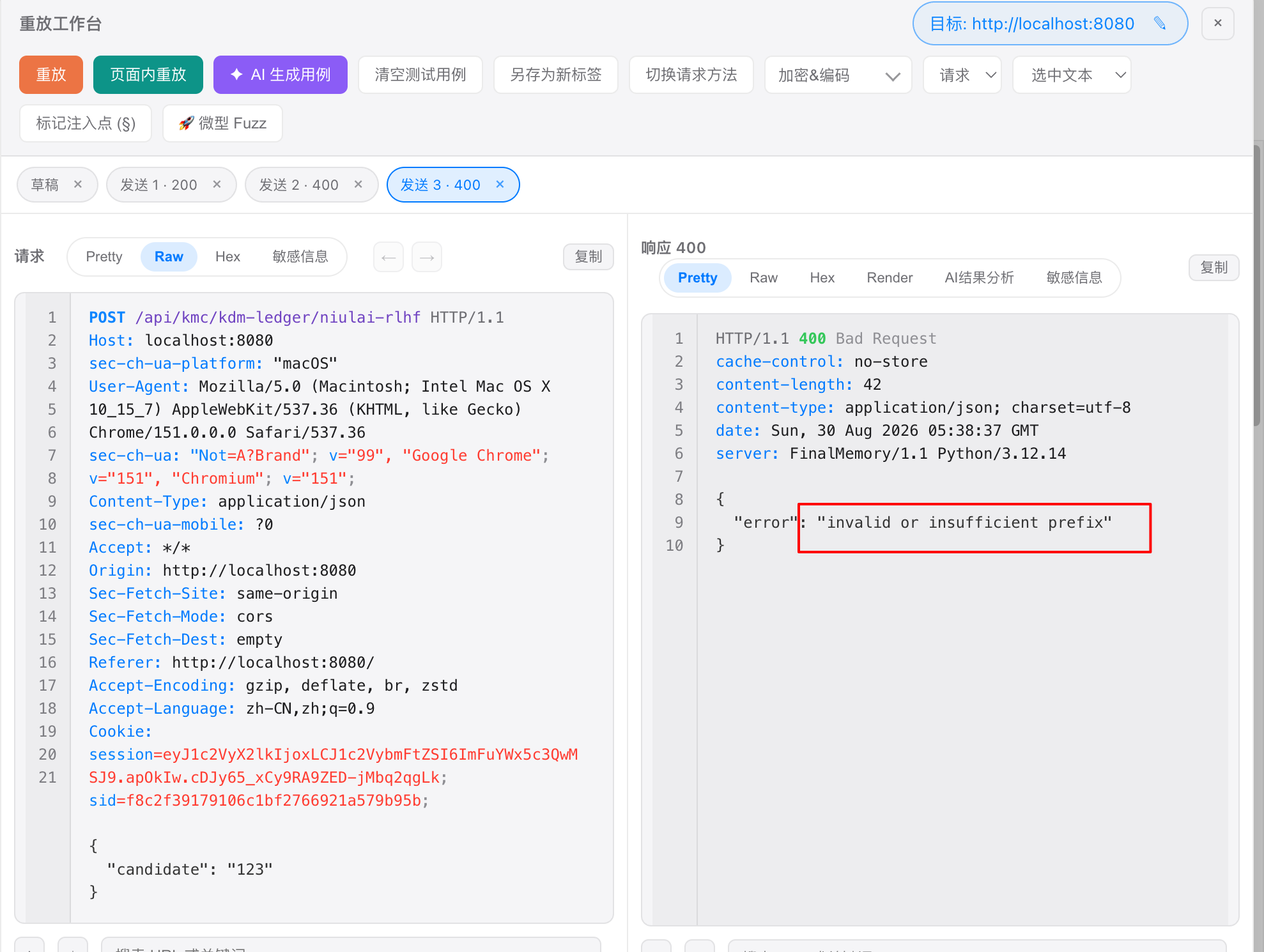1264x952 pixels.
Task: Select Hex view in response panel
Action: tap(822, 278)
